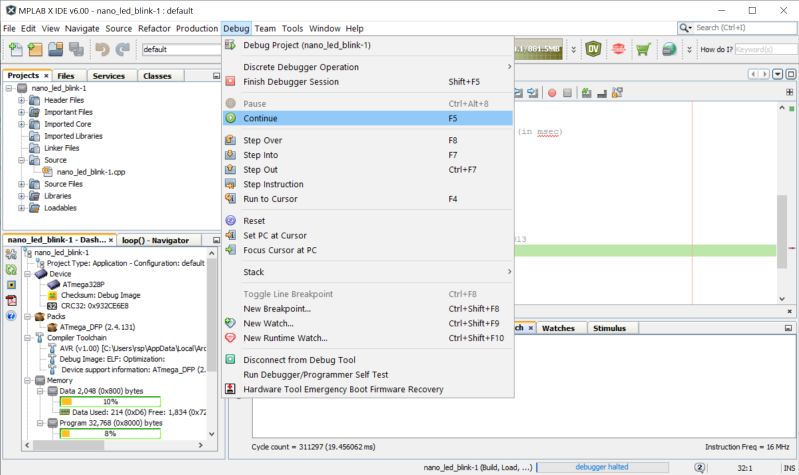Open the red Microchip support icon
The image size is (799, 475).
[619, 49]
